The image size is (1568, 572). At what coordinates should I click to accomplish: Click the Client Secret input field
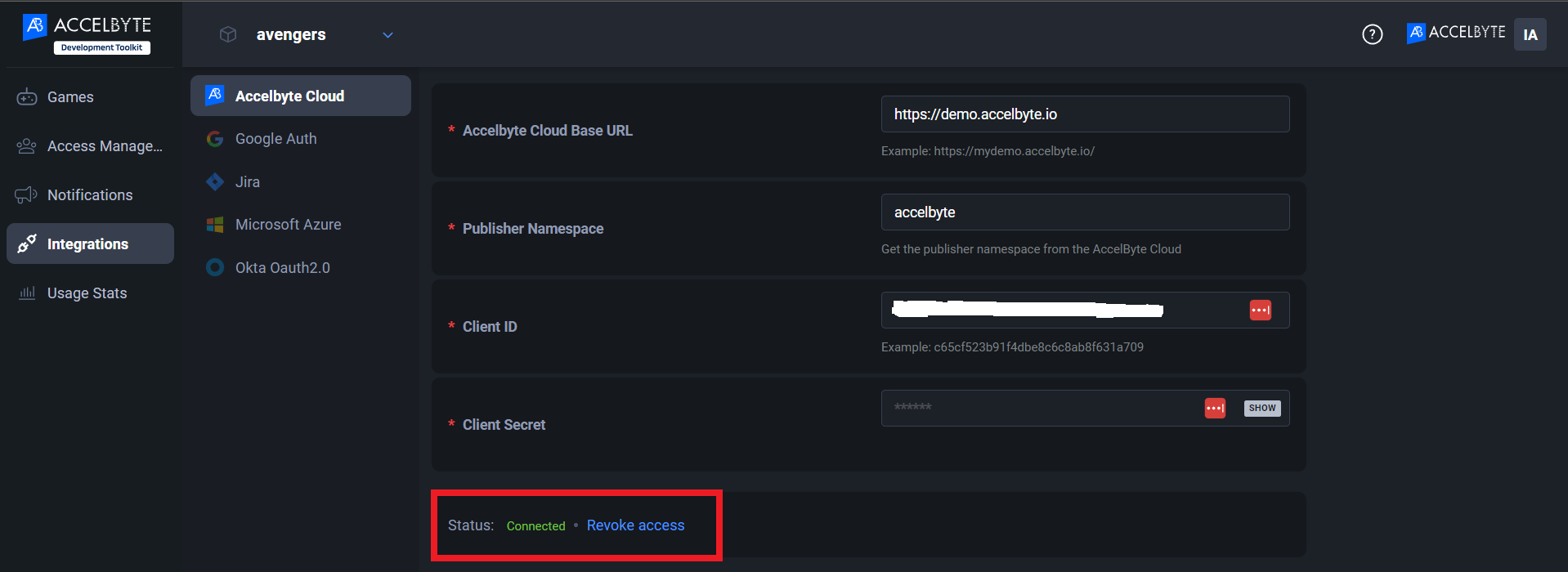pos(1085,408)
